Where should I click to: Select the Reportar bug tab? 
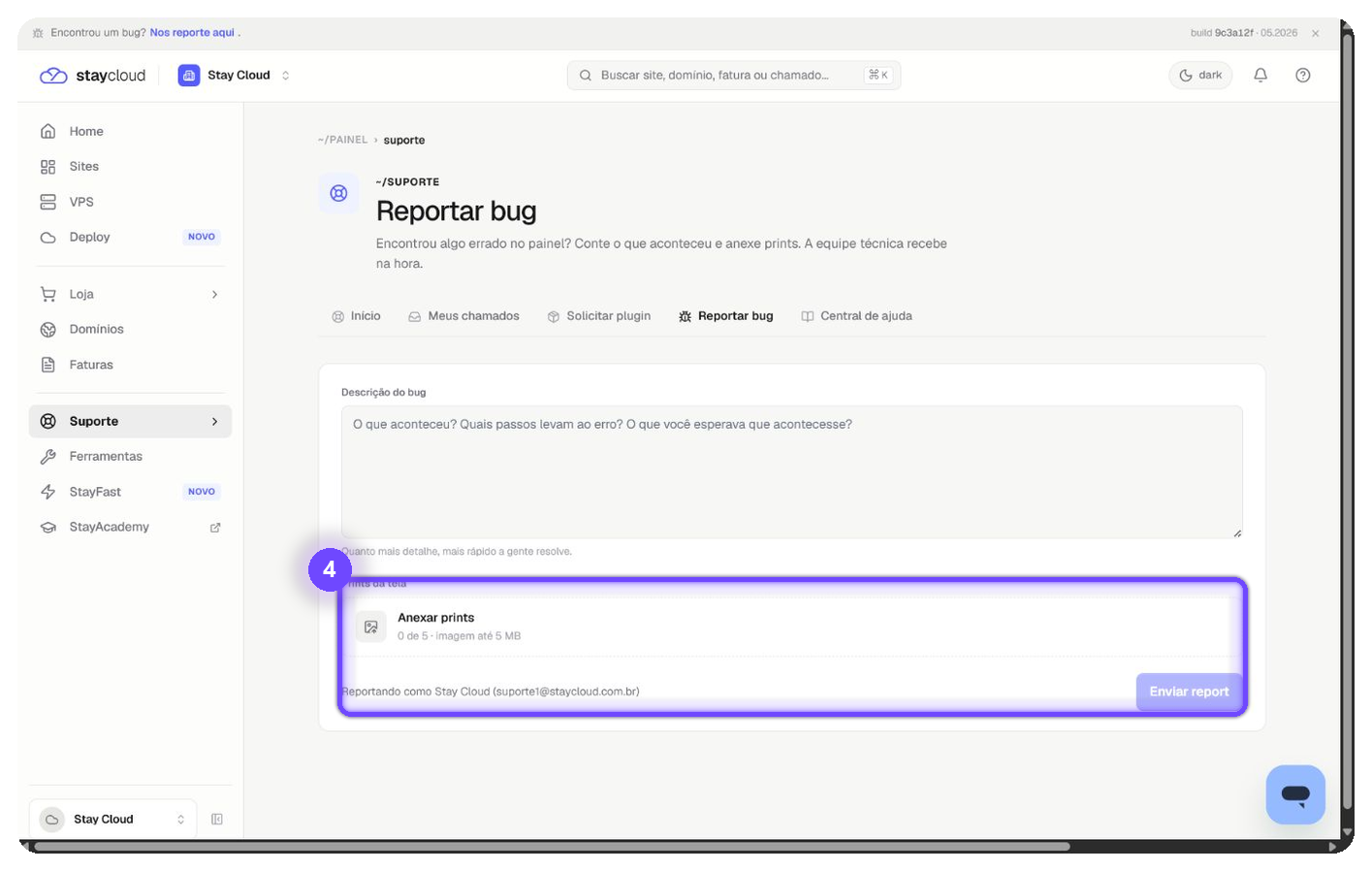click(725, 316)
